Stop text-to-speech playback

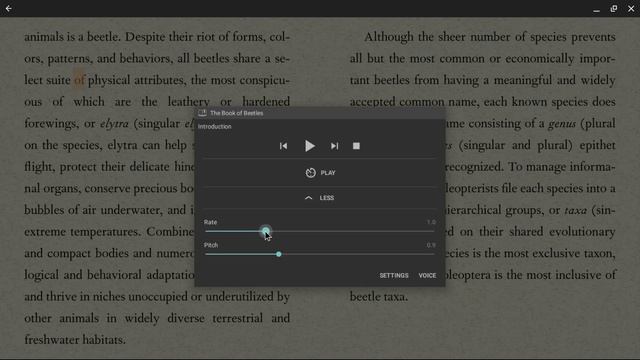click(356, 146)
